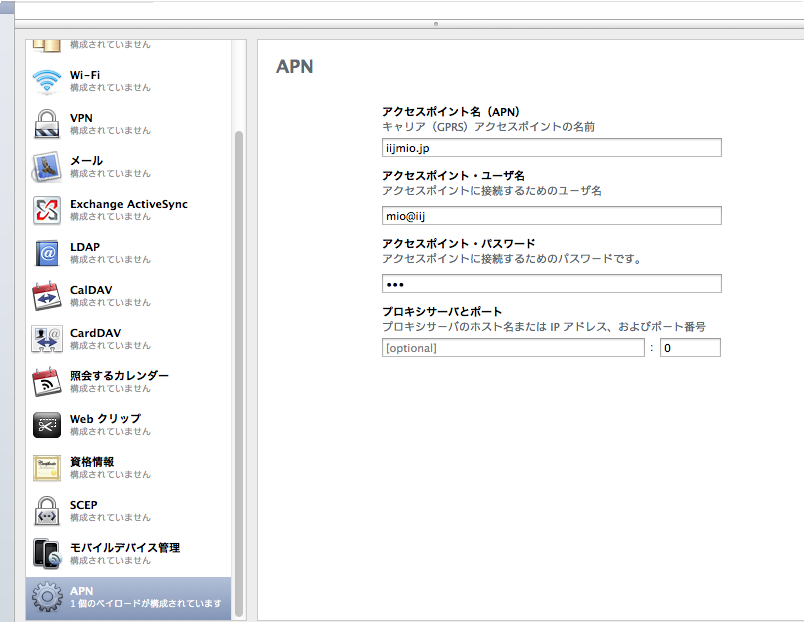Open the モバイルデバイス管理 icon

(x=47, y=554)
